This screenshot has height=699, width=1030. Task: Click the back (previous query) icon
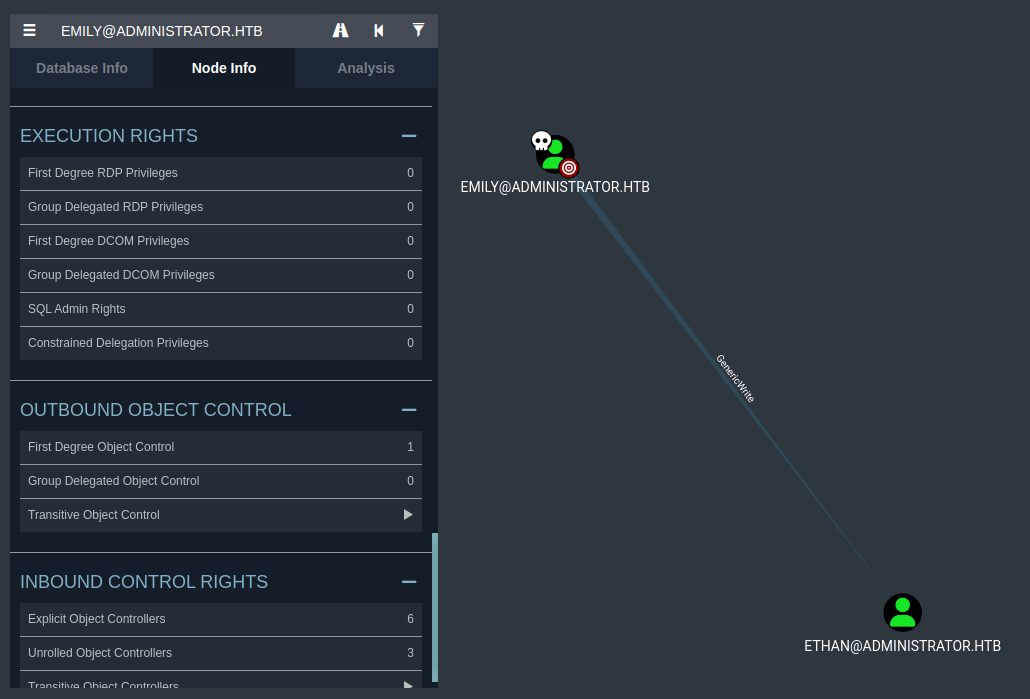[x=378, y=30]
